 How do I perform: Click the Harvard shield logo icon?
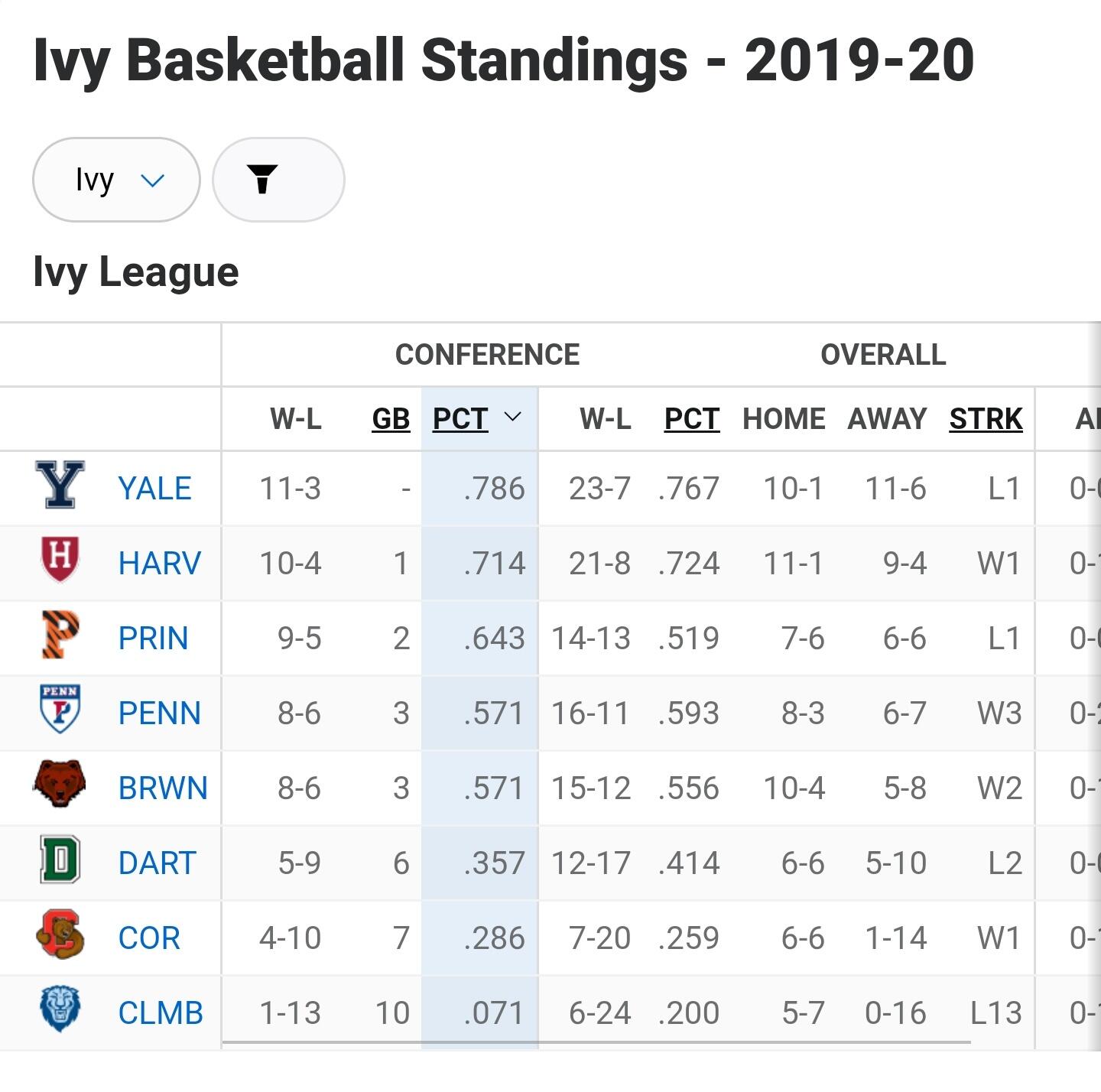pyautogui.click(x=60, y=561)
